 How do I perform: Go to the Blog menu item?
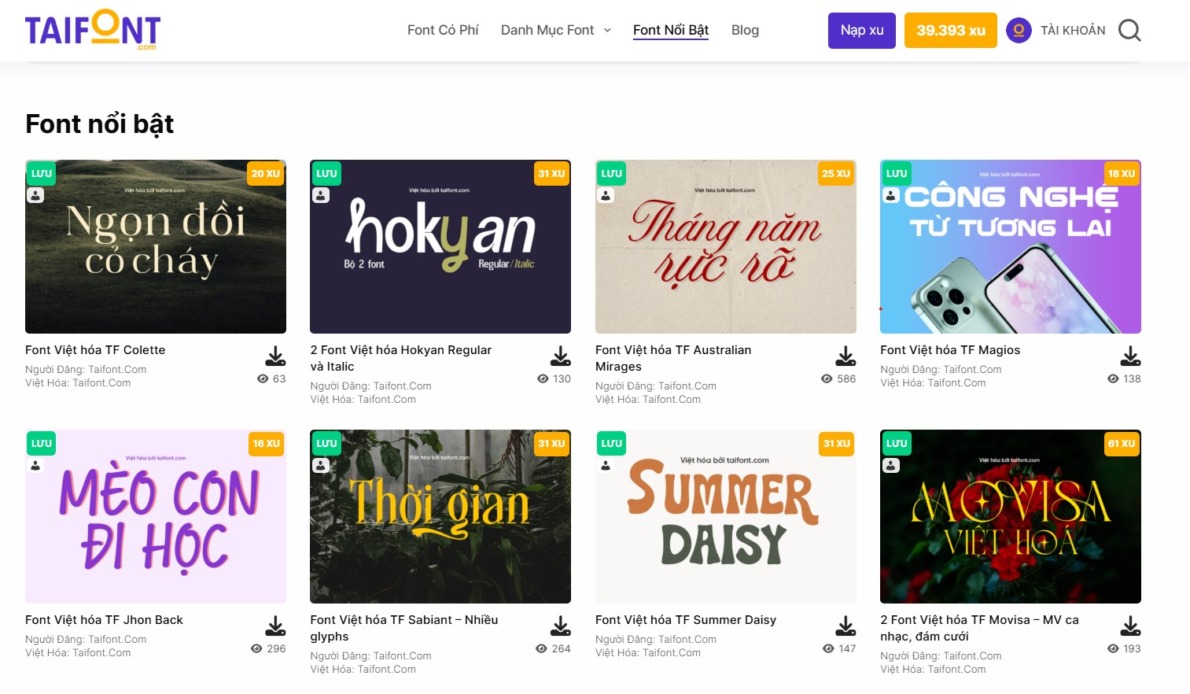(745, 30)
